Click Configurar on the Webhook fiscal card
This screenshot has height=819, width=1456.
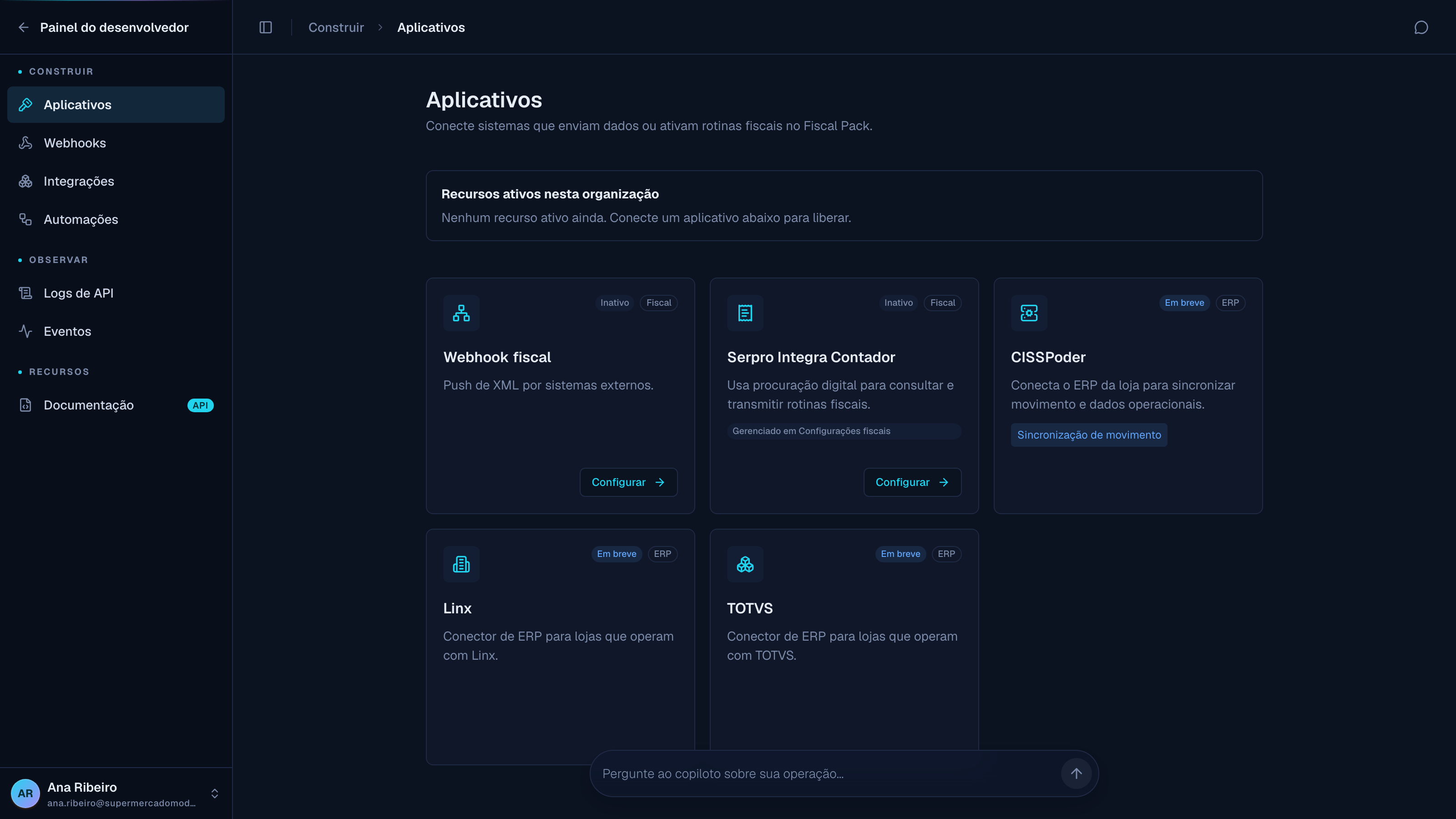pyautogui.click(x=628, y=482)
